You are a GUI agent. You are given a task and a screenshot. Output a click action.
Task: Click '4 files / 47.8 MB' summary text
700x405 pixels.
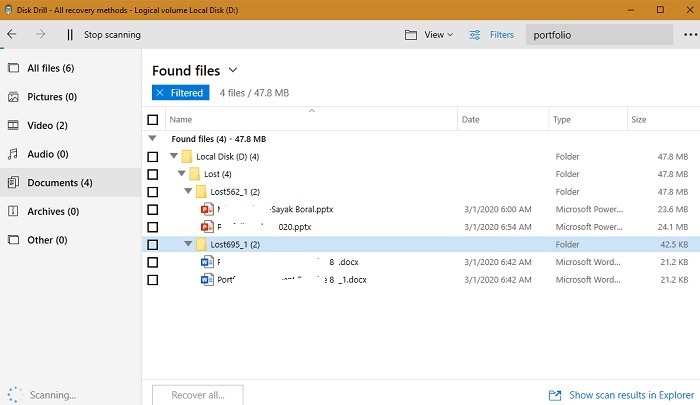(254, 93)
